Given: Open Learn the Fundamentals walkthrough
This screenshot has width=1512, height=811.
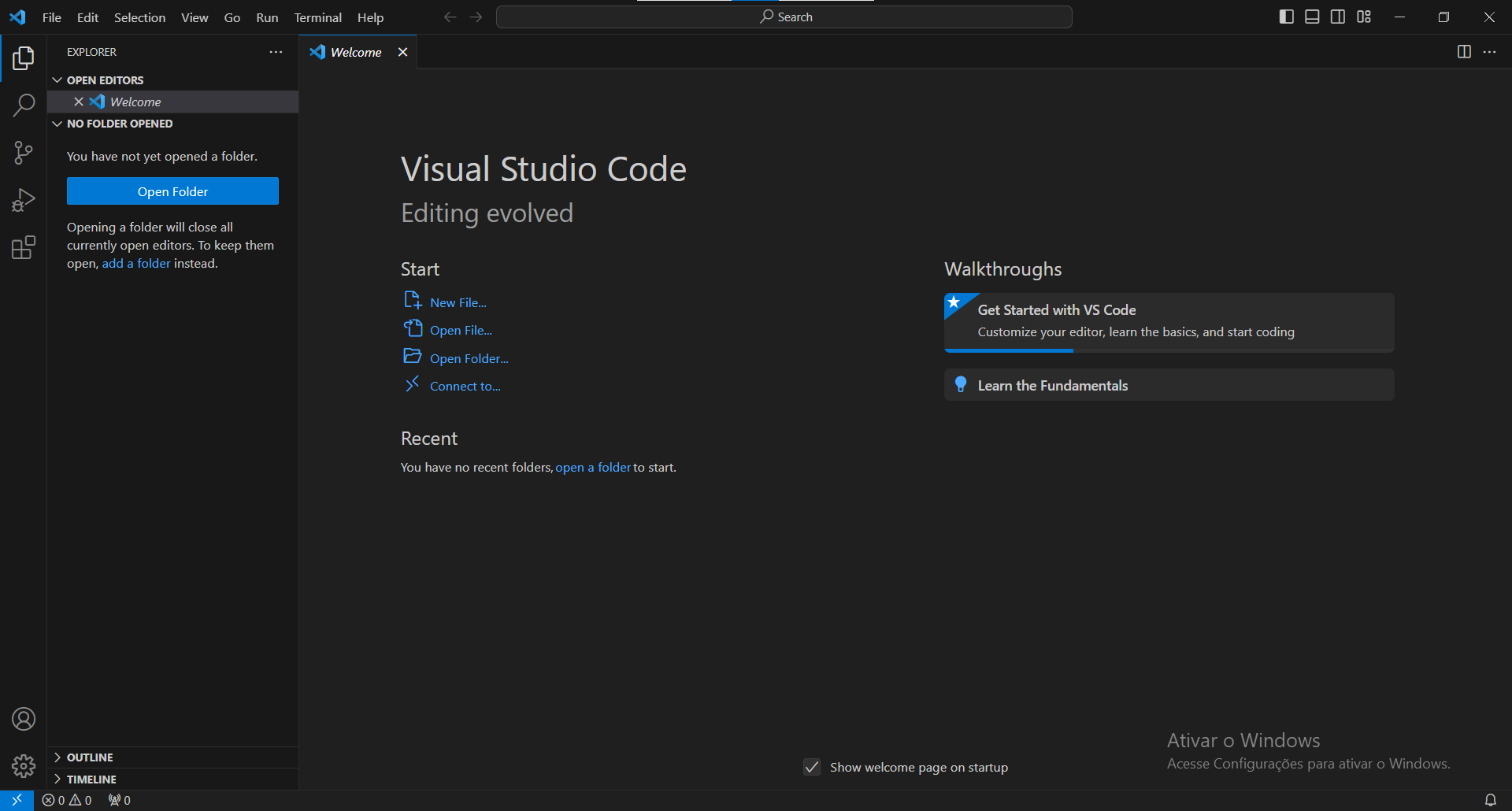Looking at the screenshot, I should coord(1169,385).
